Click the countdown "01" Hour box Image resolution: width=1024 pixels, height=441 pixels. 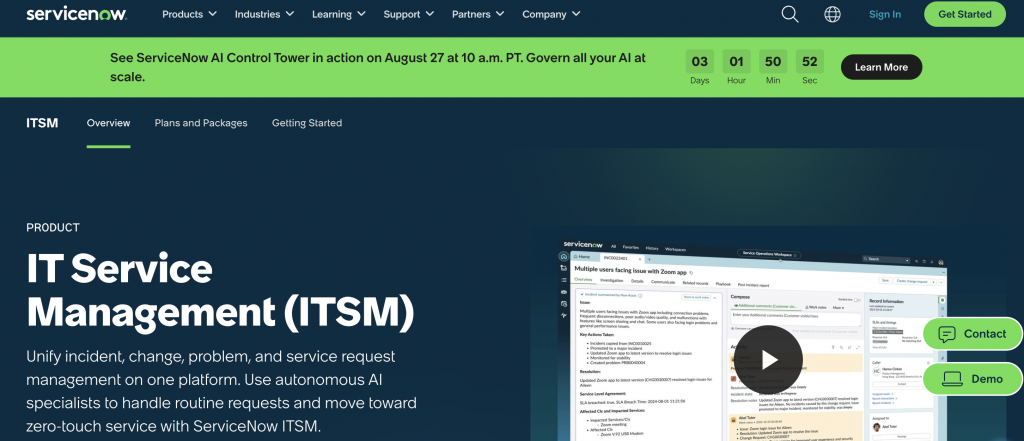point(736,62)
